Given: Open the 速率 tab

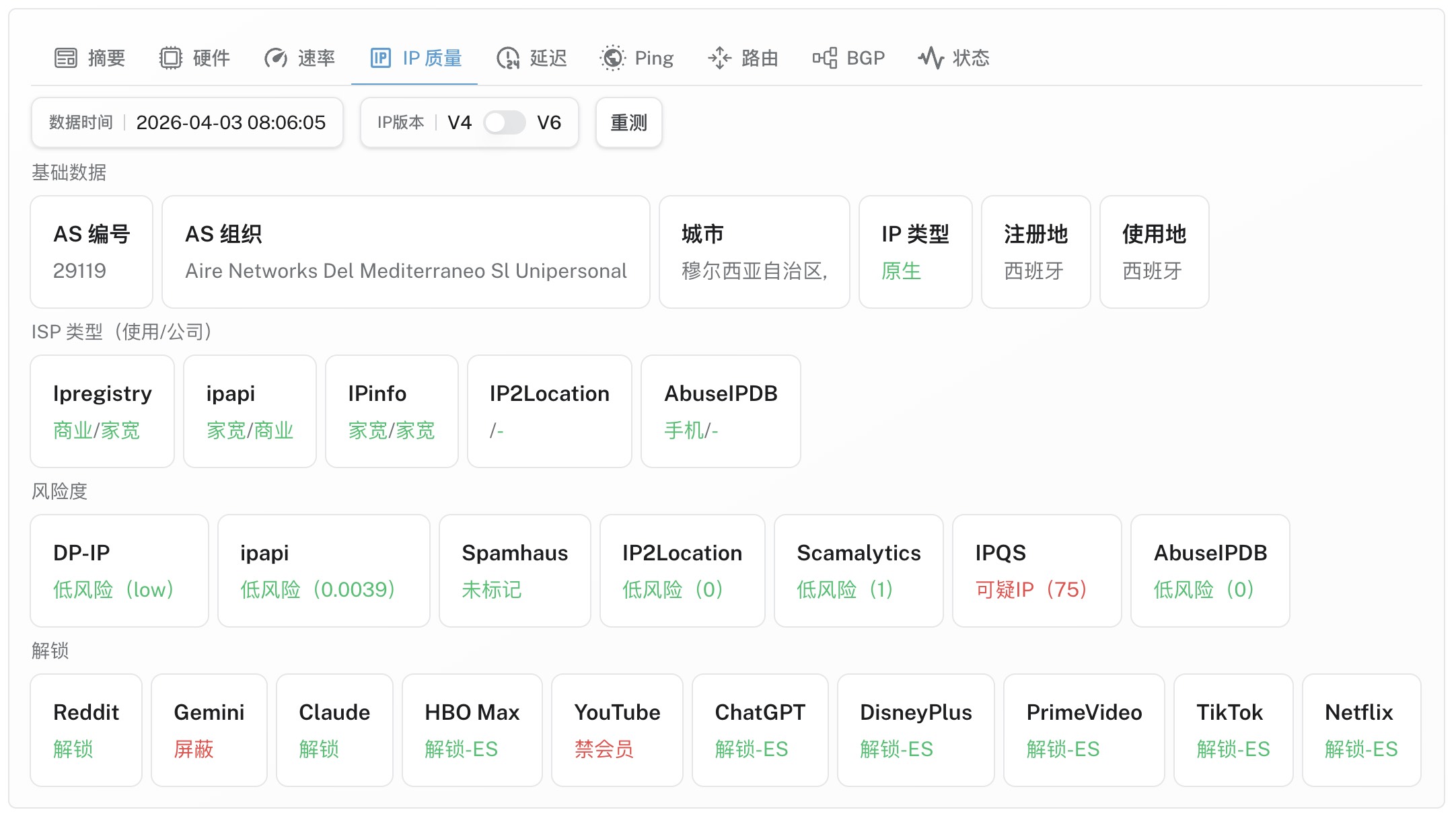Looking at the screenshot, I should [299, 58].
